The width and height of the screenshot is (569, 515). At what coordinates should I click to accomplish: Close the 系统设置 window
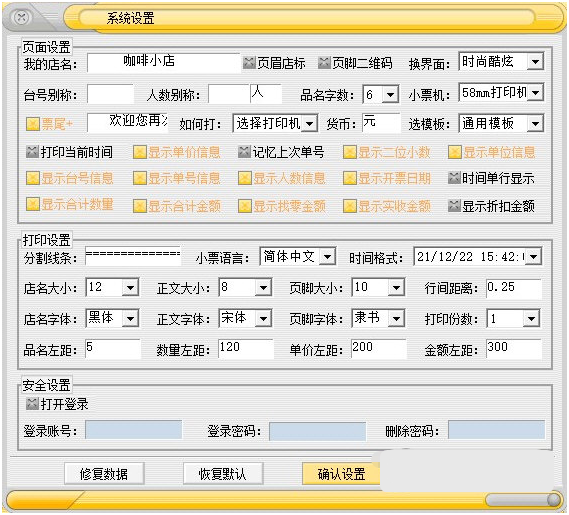[22, 17]
